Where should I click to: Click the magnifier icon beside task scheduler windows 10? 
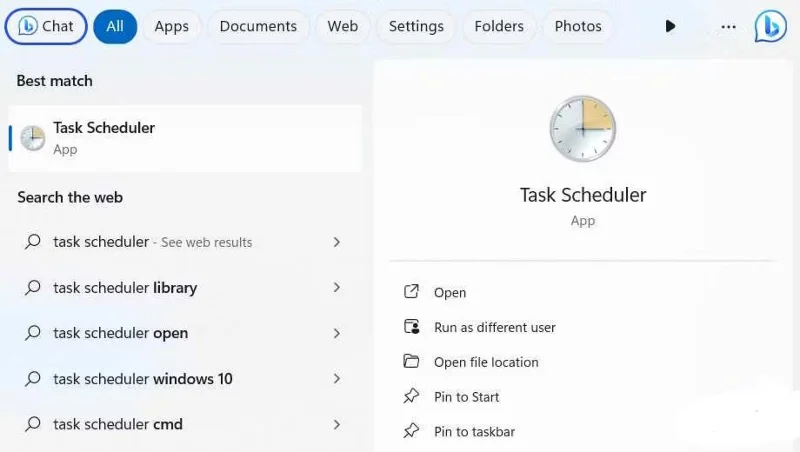33,378
